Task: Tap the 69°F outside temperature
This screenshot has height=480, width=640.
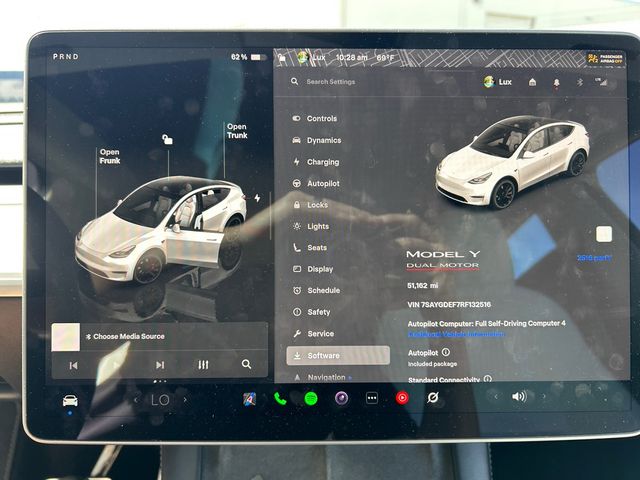Action: pyautogui.click(x=385, y=58)
